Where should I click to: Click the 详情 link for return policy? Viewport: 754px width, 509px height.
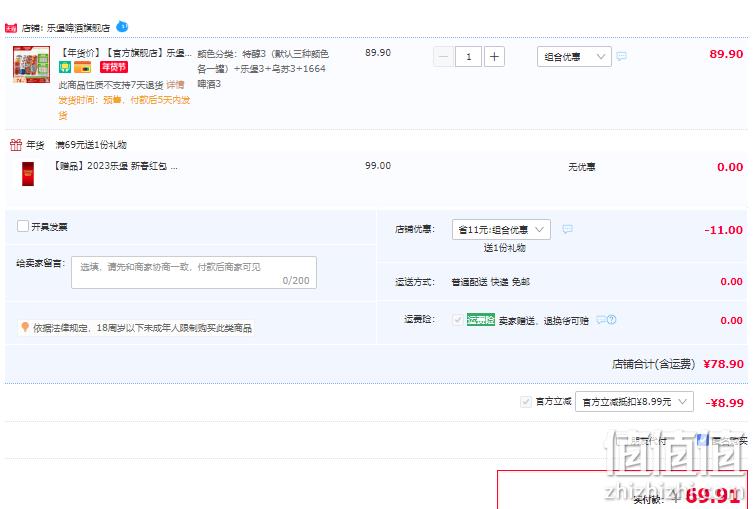(176, 85)
